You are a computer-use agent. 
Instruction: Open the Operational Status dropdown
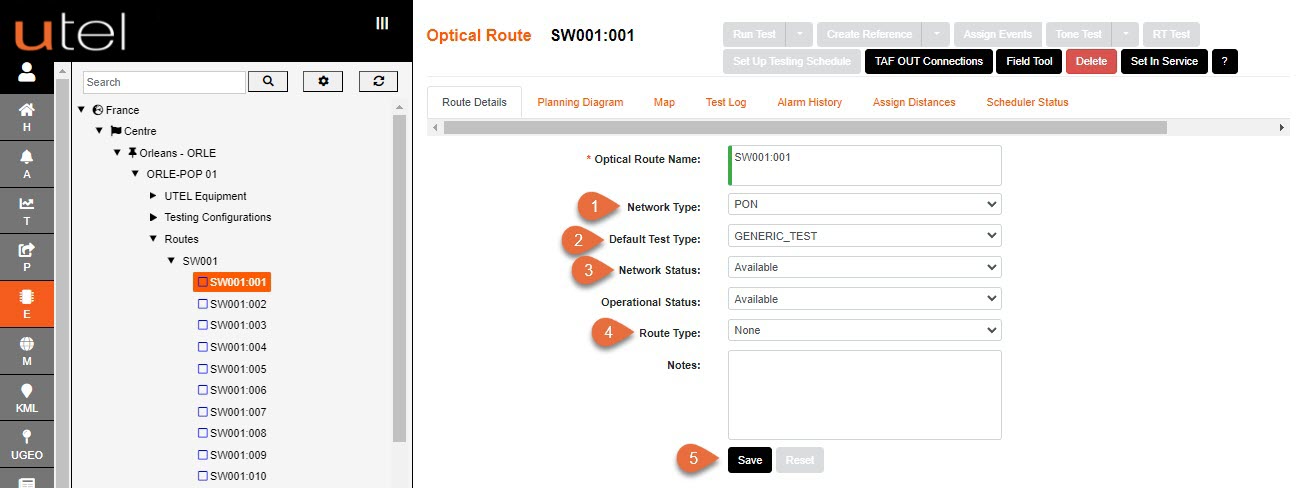(864, 299)
